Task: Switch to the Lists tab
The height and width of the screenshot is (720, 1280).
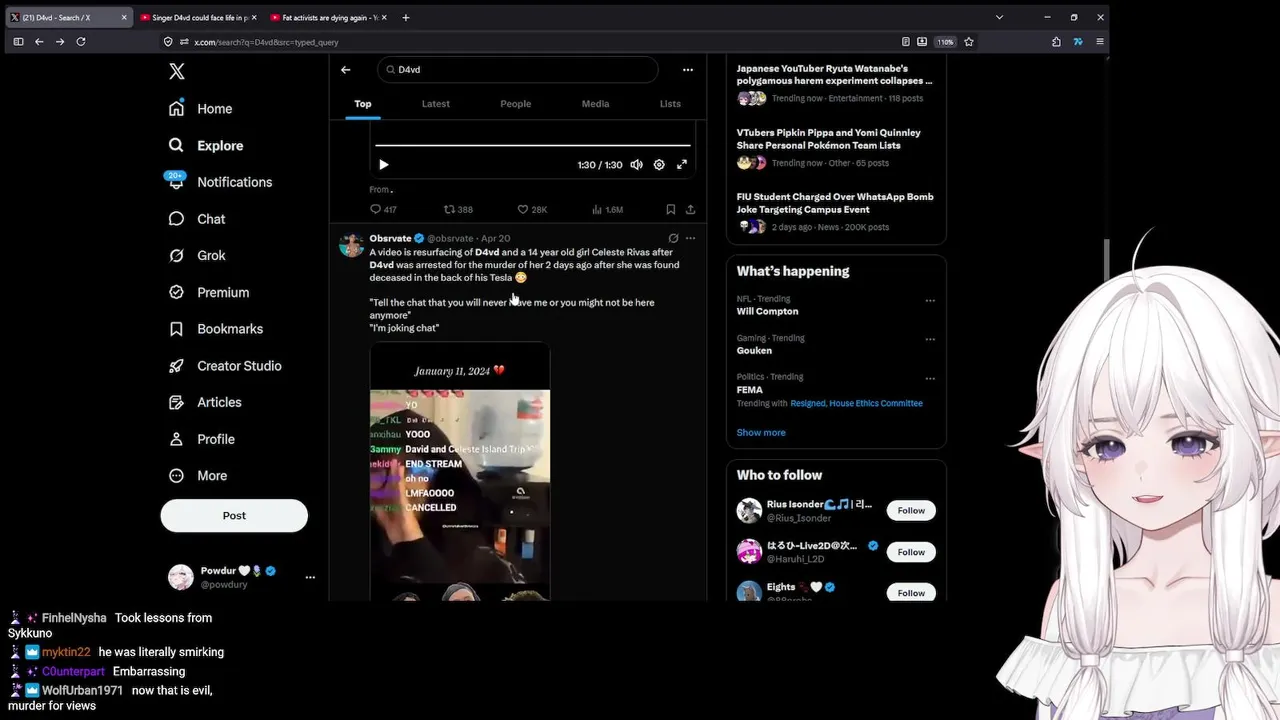Action: [x=670, y=104]
